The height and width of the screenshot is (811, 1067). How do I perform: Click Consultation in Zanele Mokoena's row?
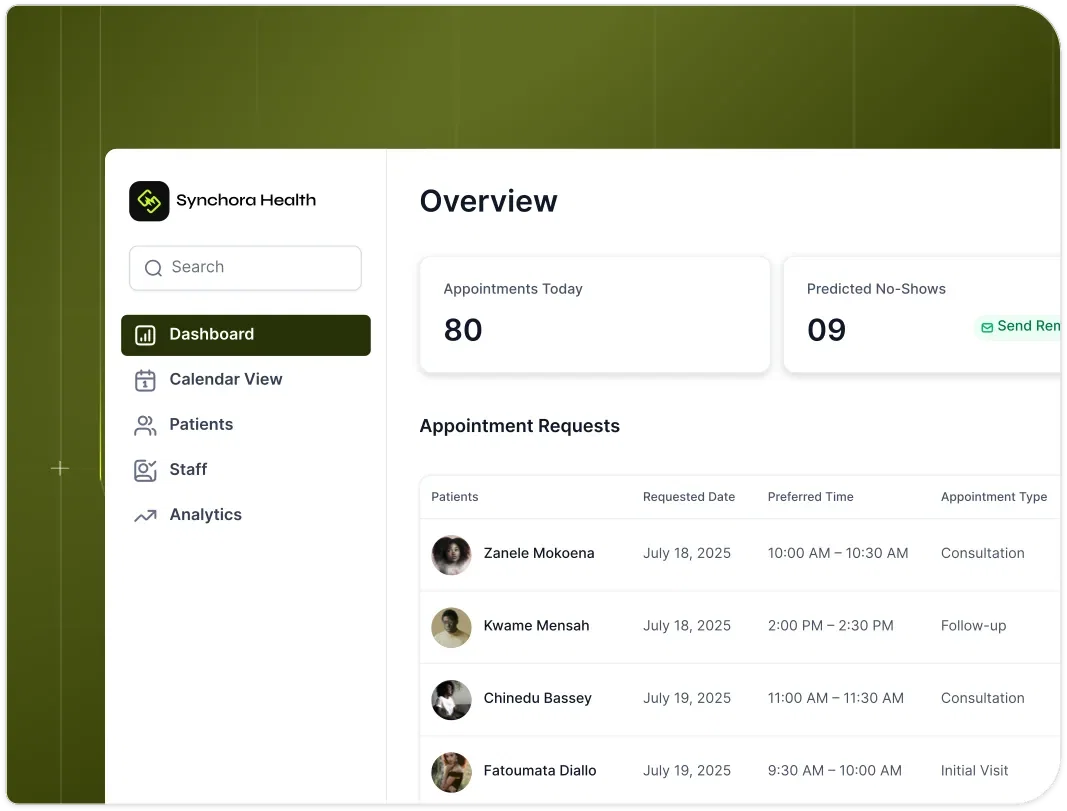point(983,553)
